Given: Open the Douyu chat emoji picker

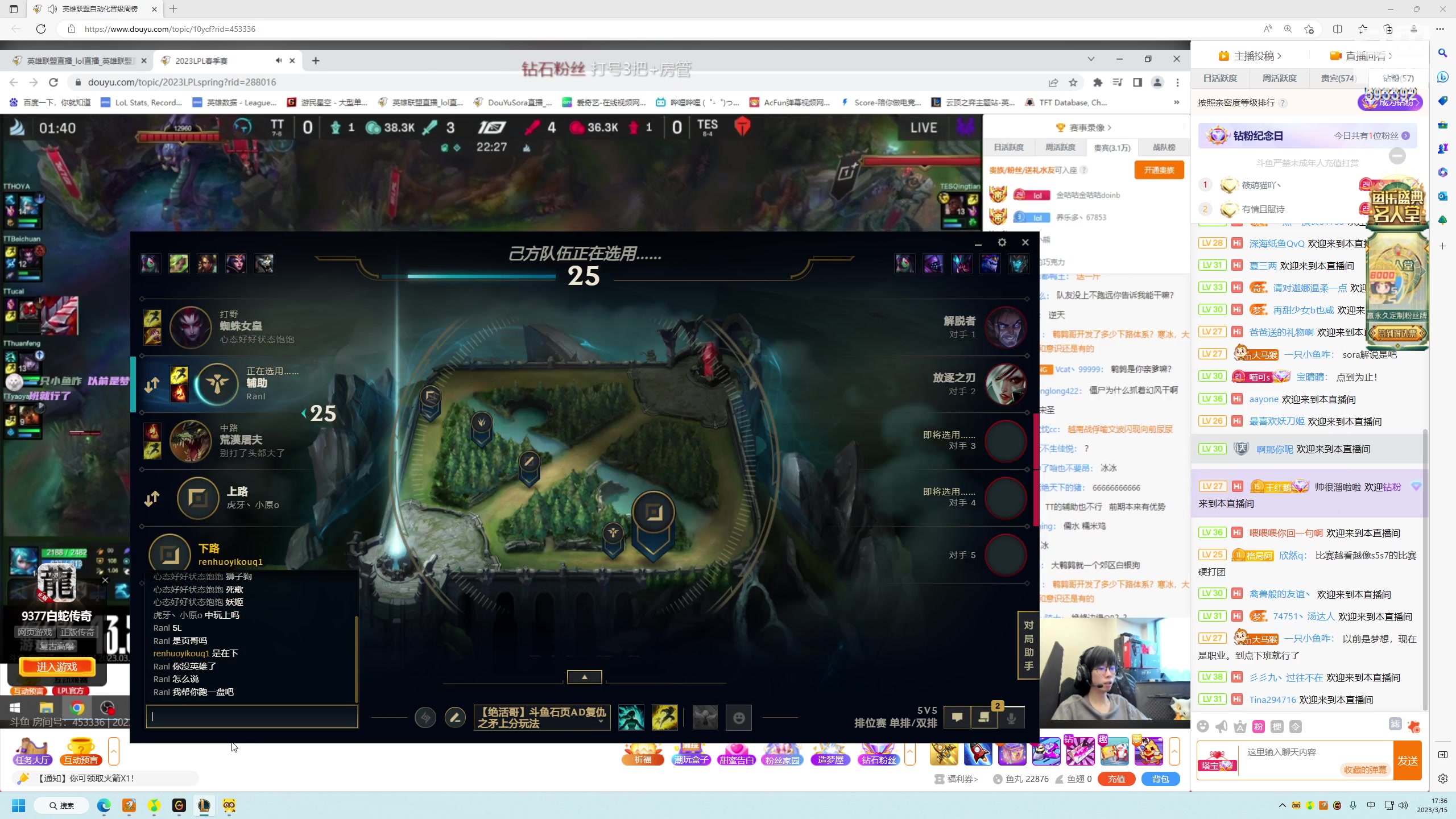Looking at the screenshot, I should pos(1203,726).
